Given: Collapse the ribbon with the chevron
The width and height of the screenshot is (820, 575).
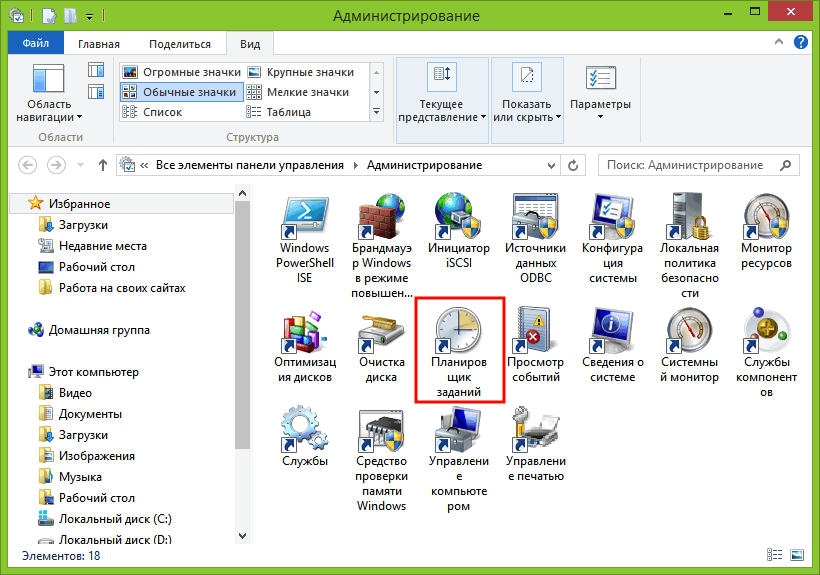Looking at the screenshot, I should click(x=779, y=42).
